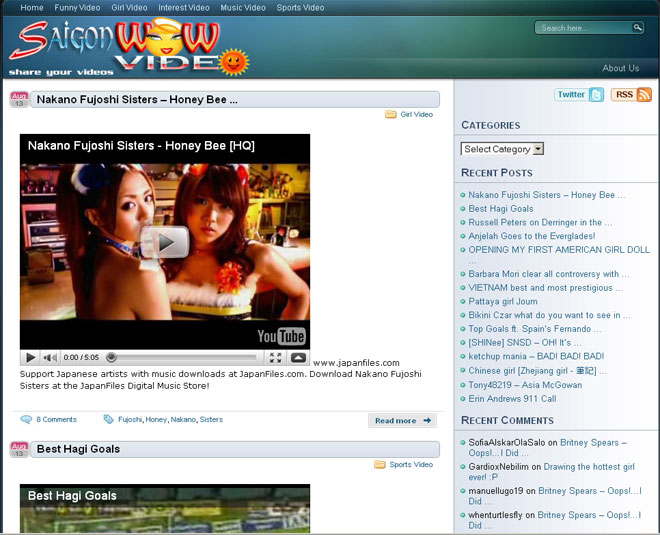Open the Interest Video menu
Viewport: 660px width, 535px height.
[x=184, y=8]
